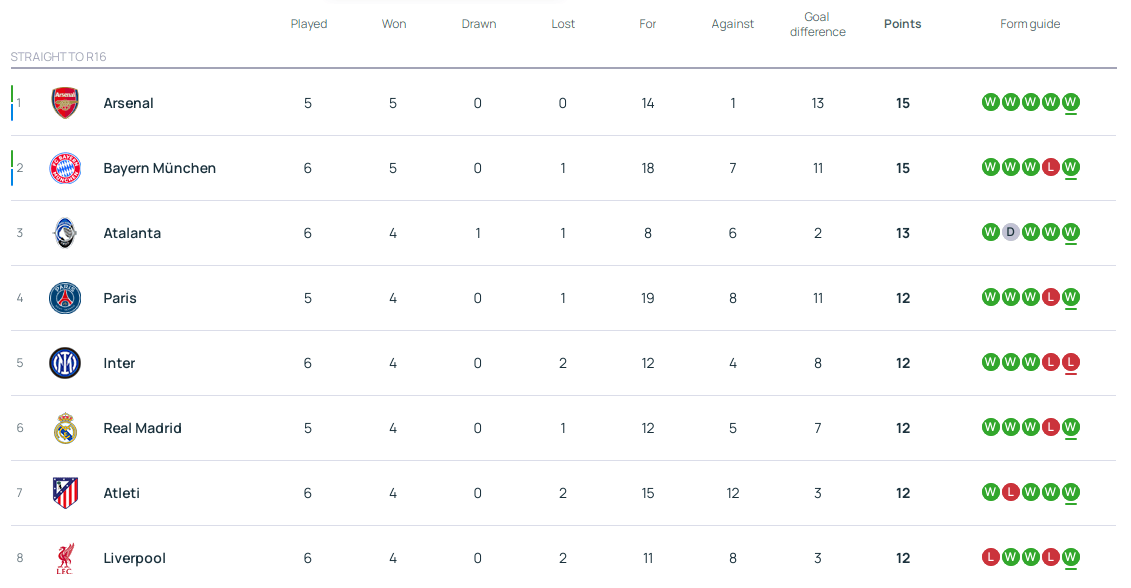Image resolution: width=1131 pixels, height=588 pixels.
Task: Click the Won column header
Action: pos(394,24)
